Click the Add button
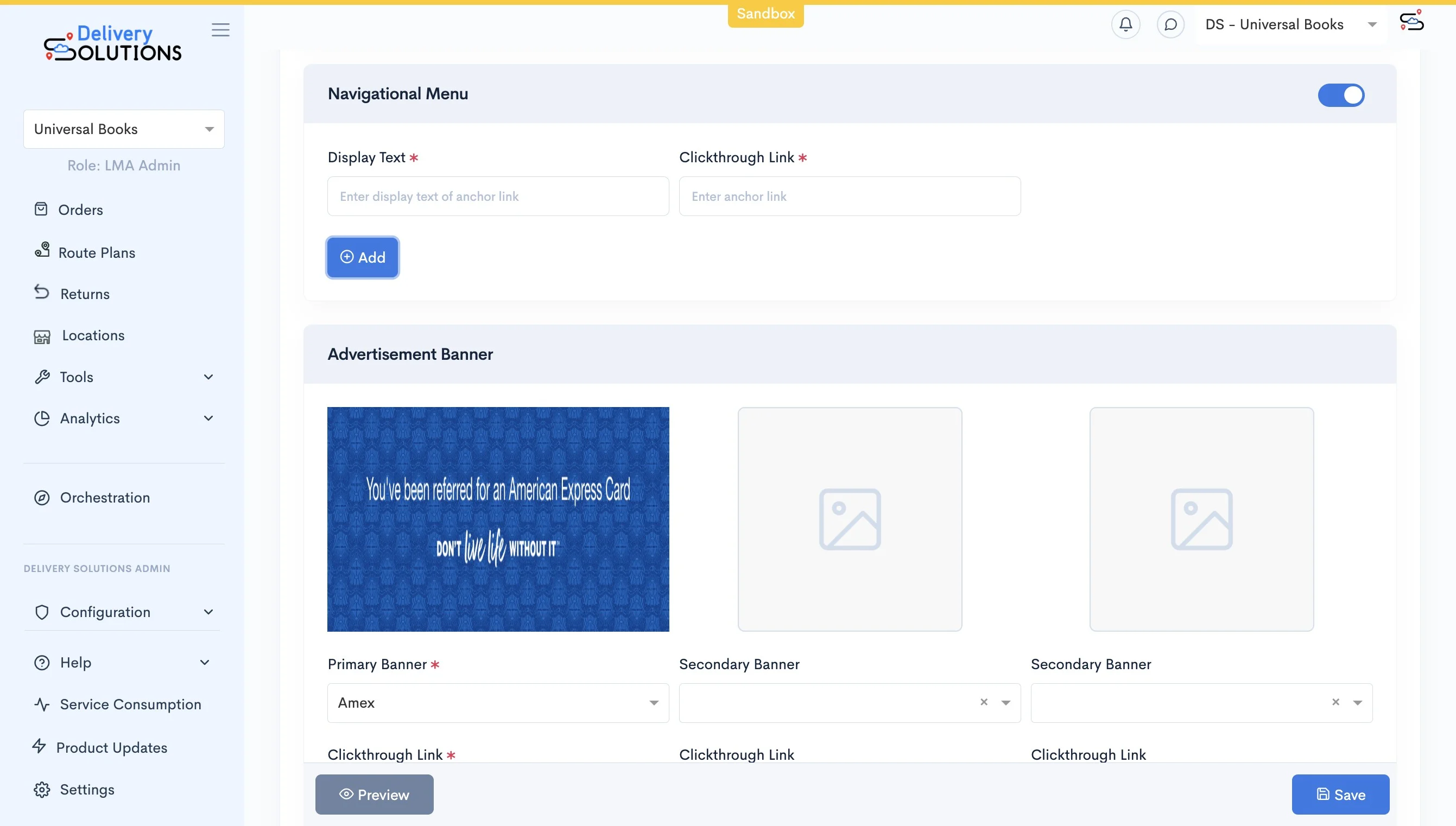 point(362,257)
